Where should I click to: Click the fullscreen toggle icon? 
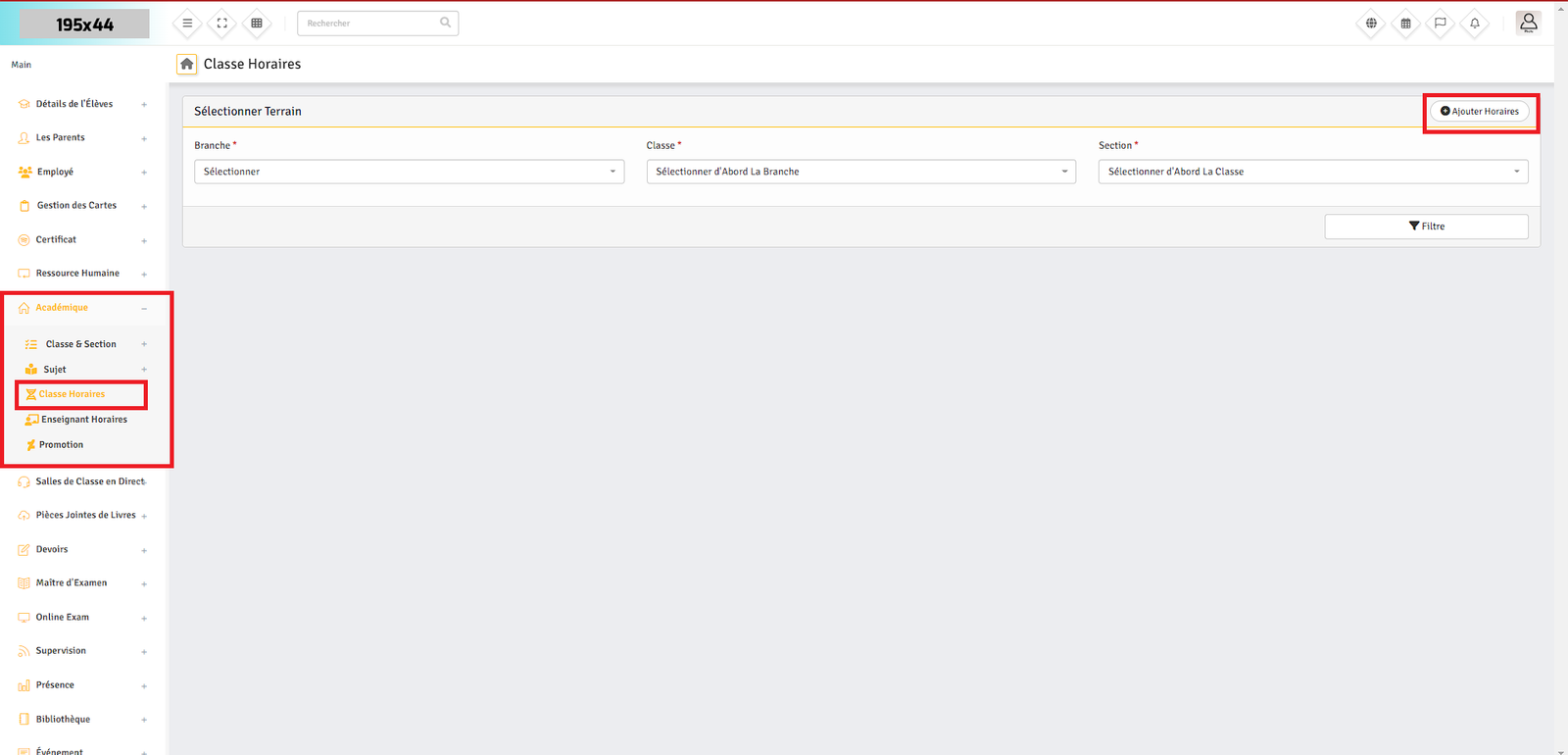[222, 24]
